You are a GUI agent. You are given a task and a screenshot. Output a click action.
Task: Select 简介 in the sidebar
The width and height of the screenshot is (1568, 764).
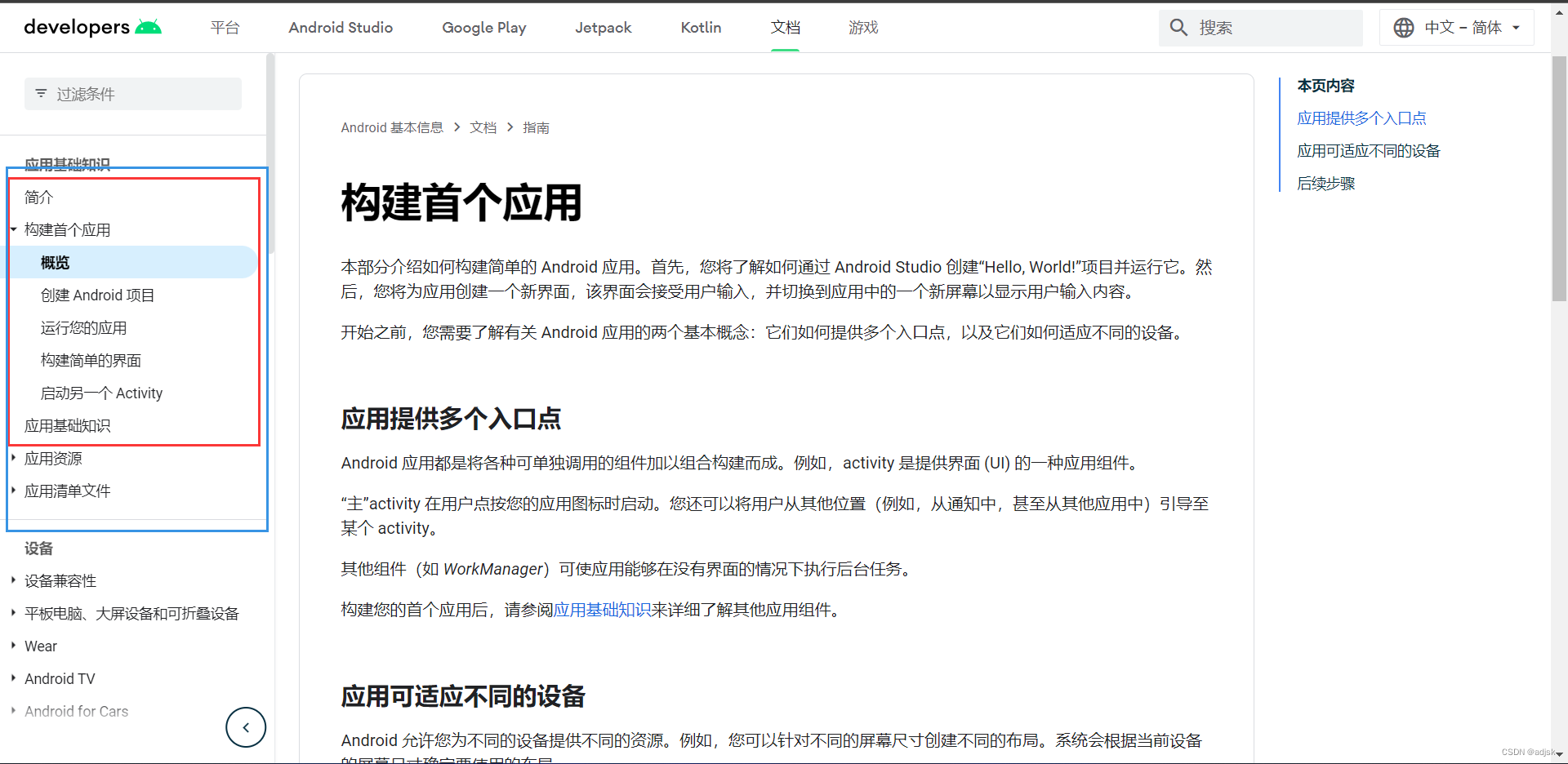point(38,197)
